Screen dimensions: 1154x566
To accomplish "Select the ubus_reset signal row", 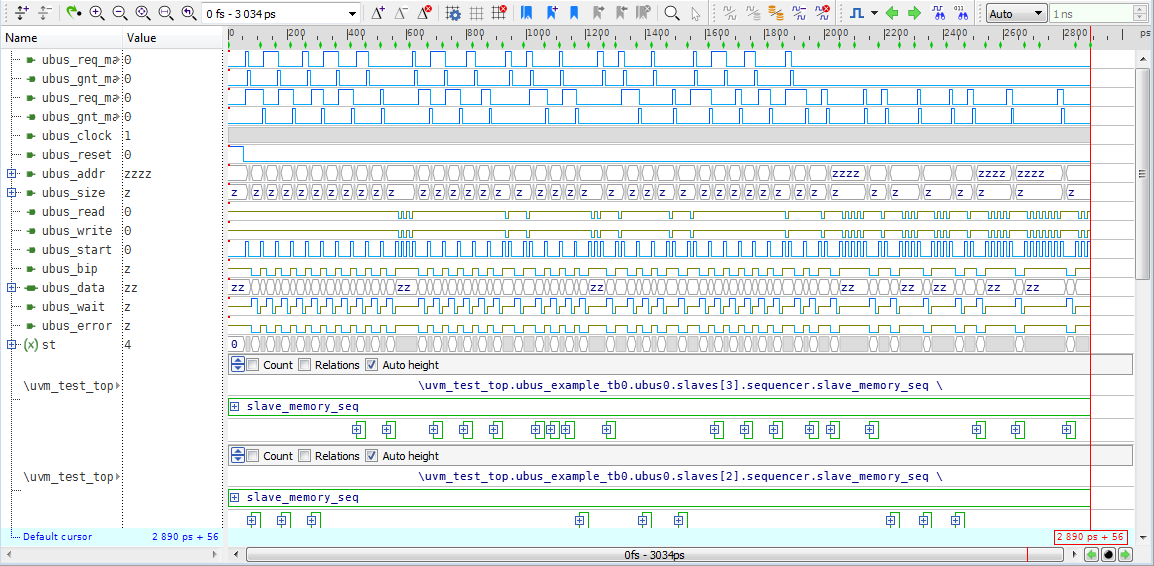I will point(77,155).
